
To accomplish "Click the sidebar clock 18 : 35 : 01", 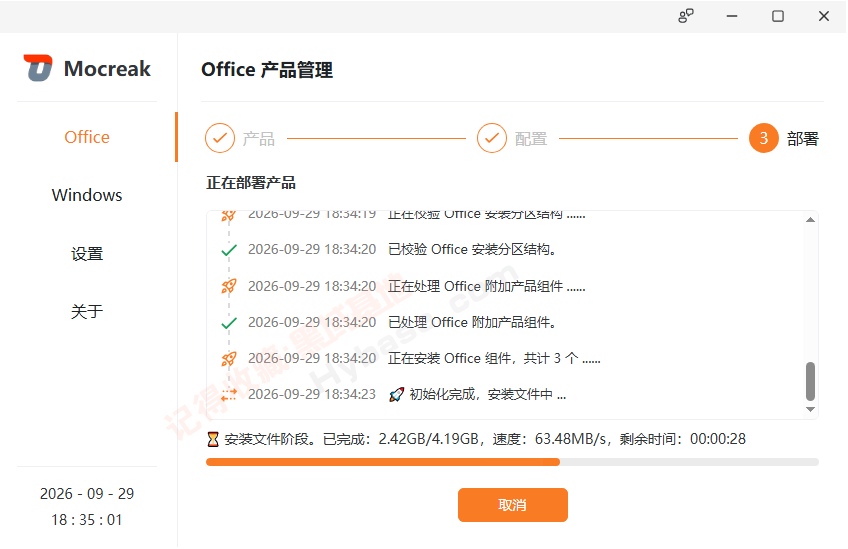I will click(x=87, y=520).
